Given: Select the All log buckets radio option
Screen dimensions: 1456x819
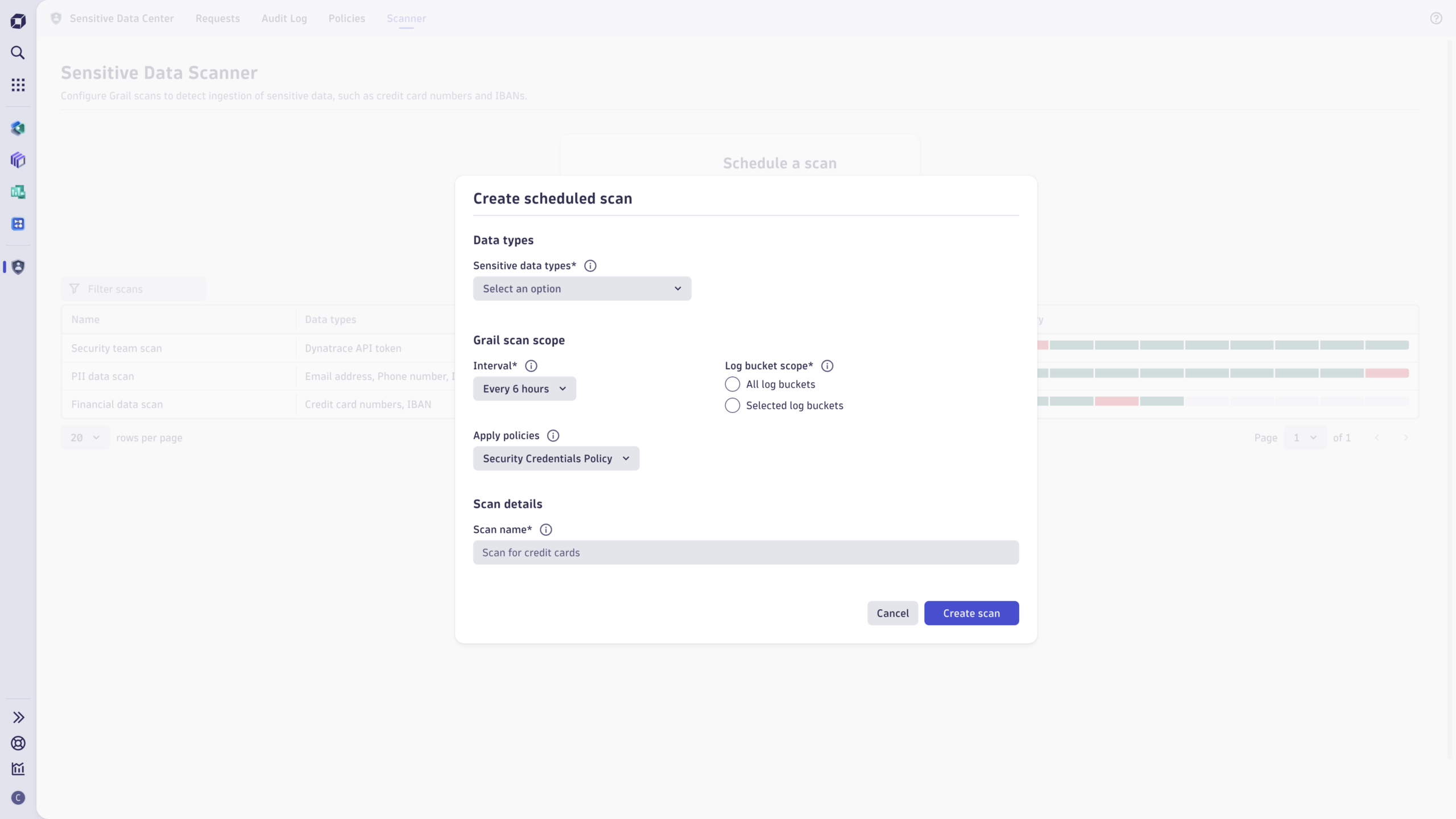Looking at the screenshot, I should tap(733, 384).
